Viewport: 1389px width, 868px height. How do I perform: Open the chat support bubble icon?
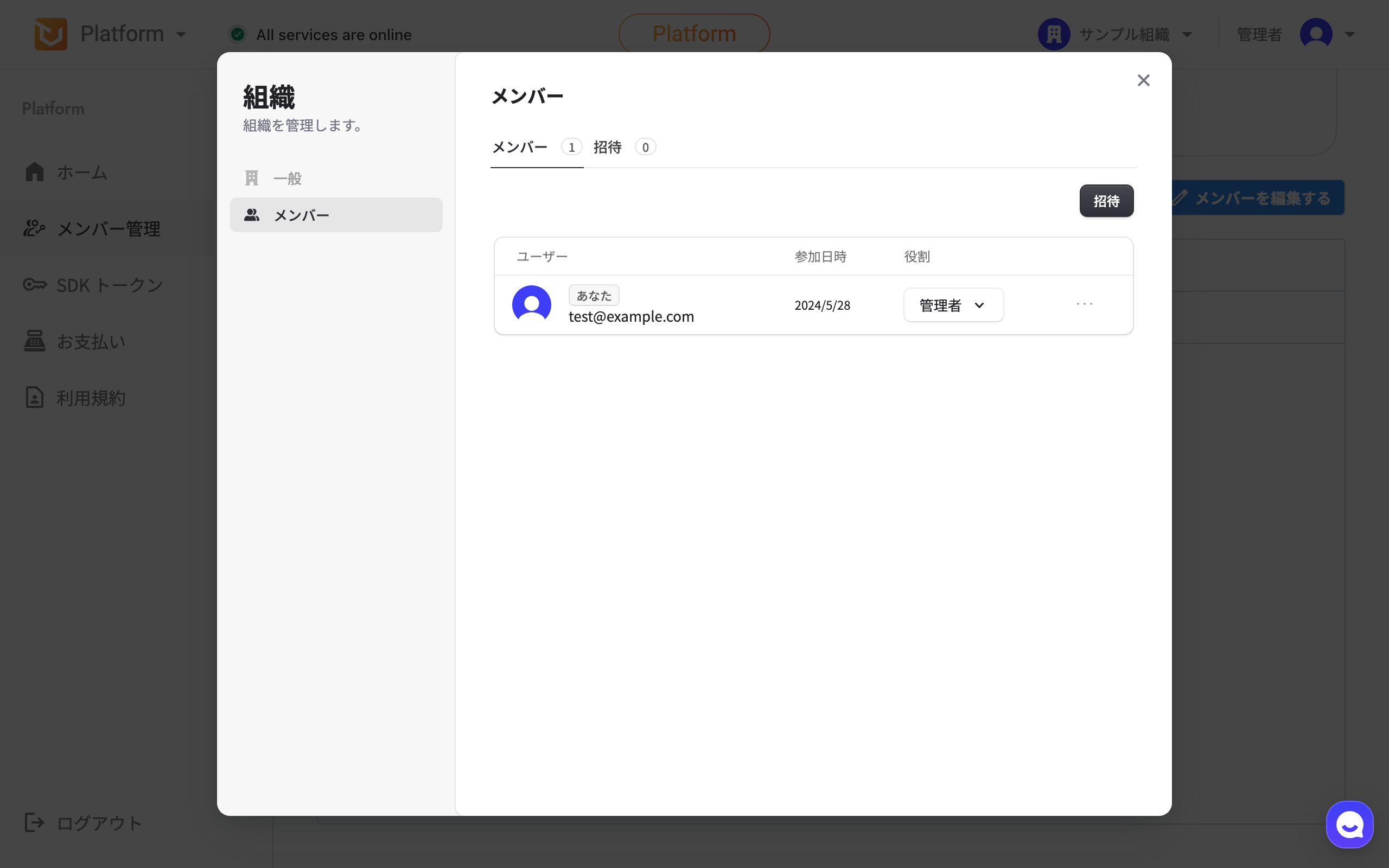point(1349,825)
